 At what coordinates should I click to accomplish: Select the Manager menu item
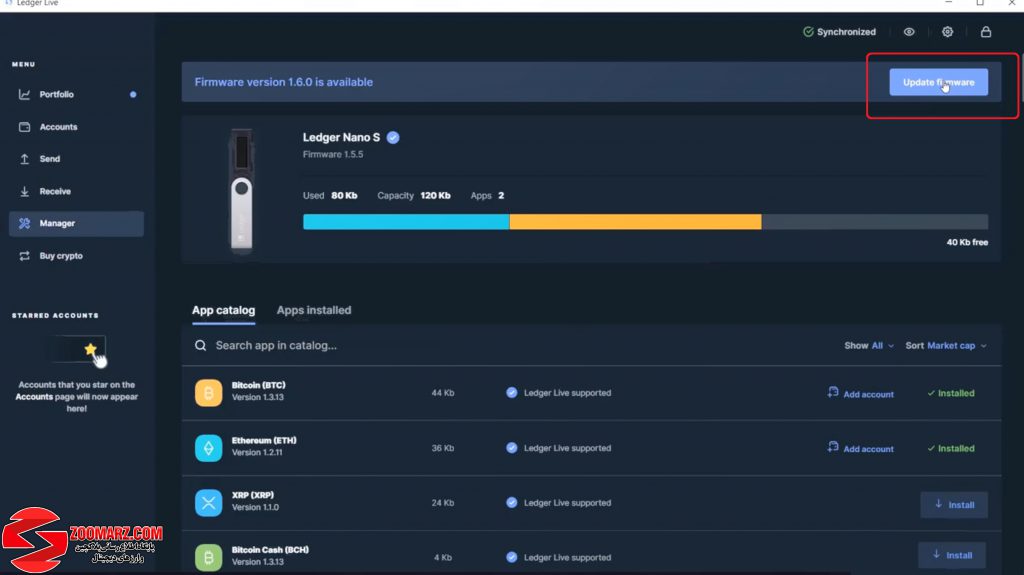pos(76,223)
